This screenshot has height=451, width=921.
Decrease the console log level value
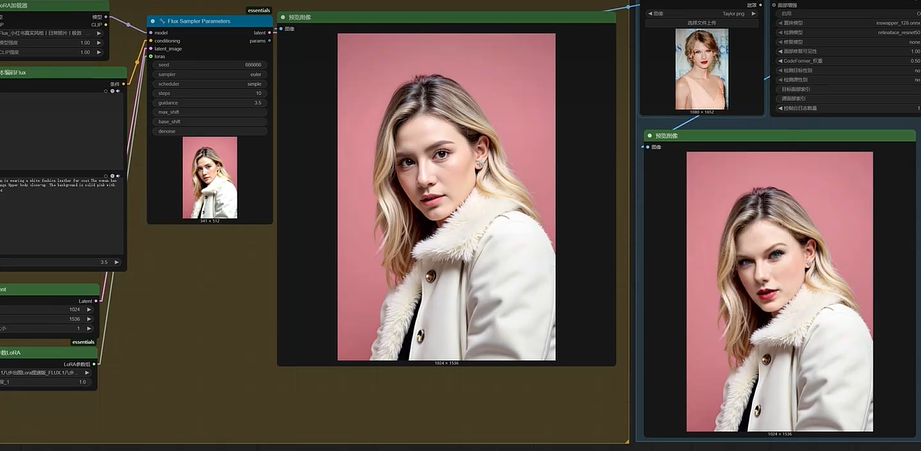tap(780, 108)
